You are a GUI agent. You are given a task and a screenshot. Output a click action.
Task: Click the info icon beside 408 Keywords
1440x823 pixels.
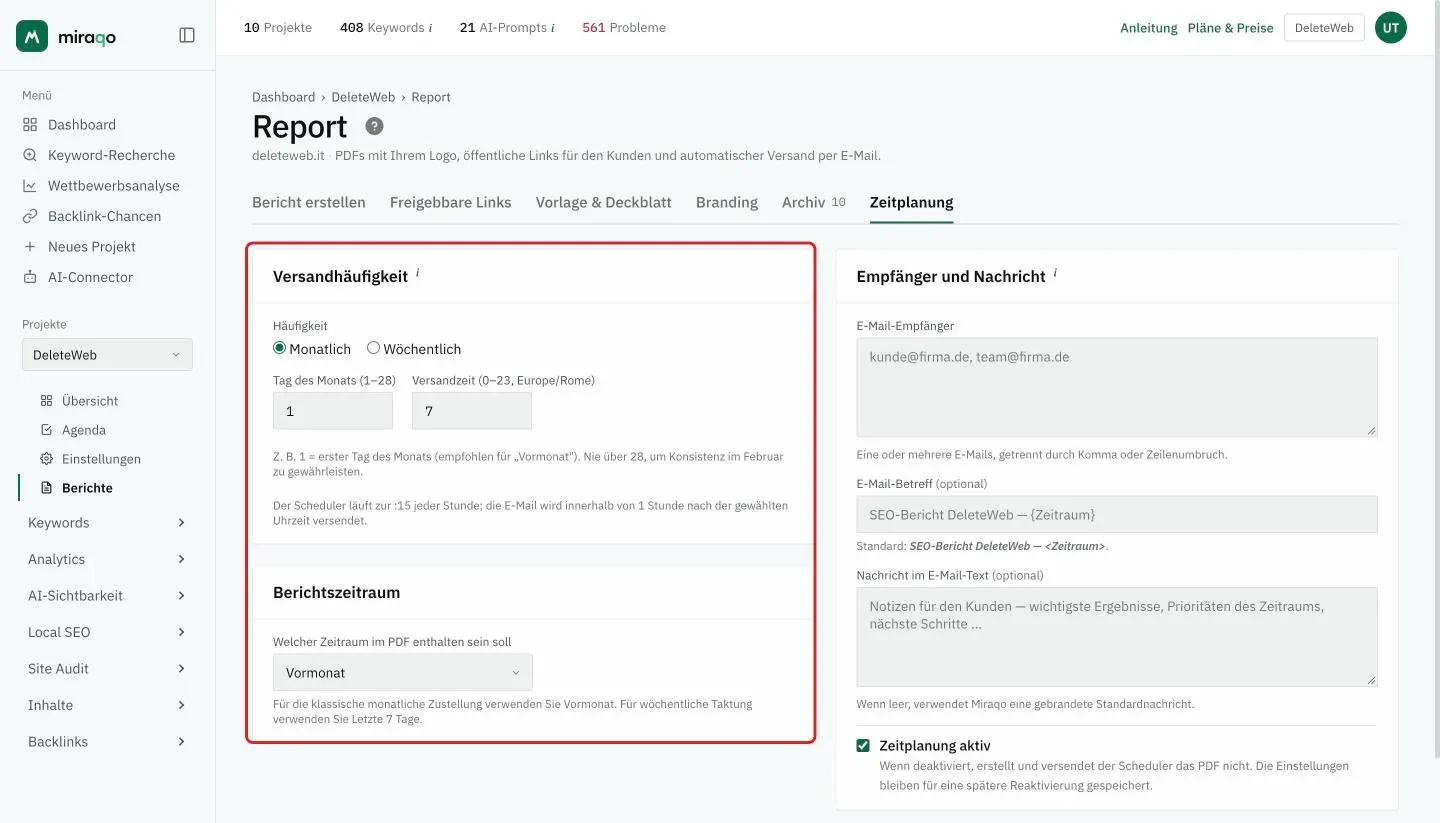pyautogui.click(x=430, y=28)
